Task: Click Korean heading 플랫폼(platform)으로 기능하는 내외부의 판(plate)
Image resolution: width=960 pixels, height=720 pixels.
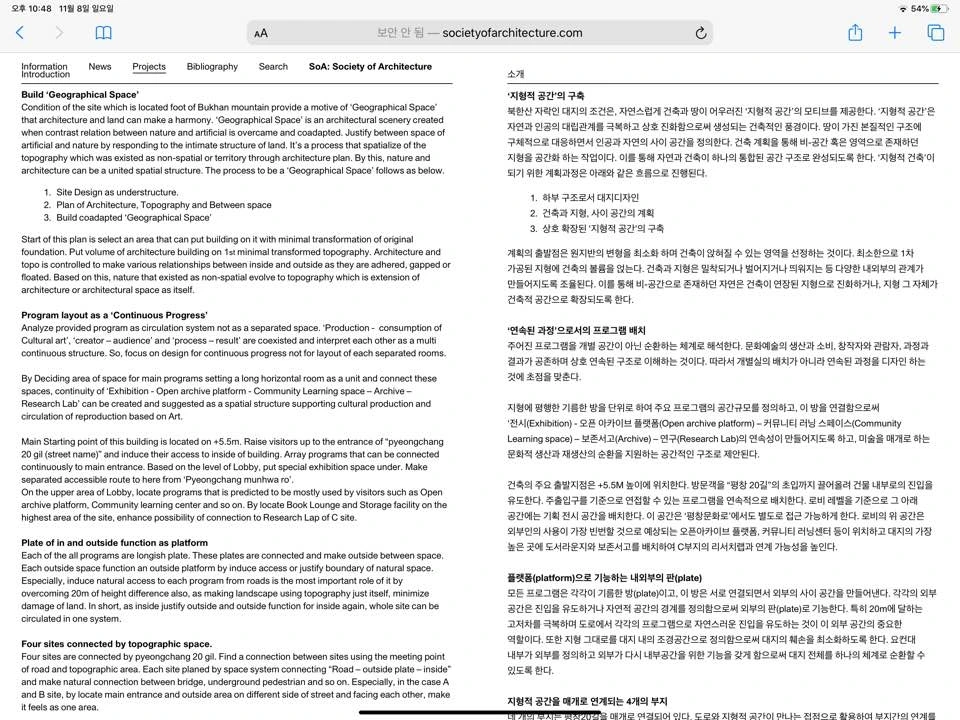Action: coord(604,578)
